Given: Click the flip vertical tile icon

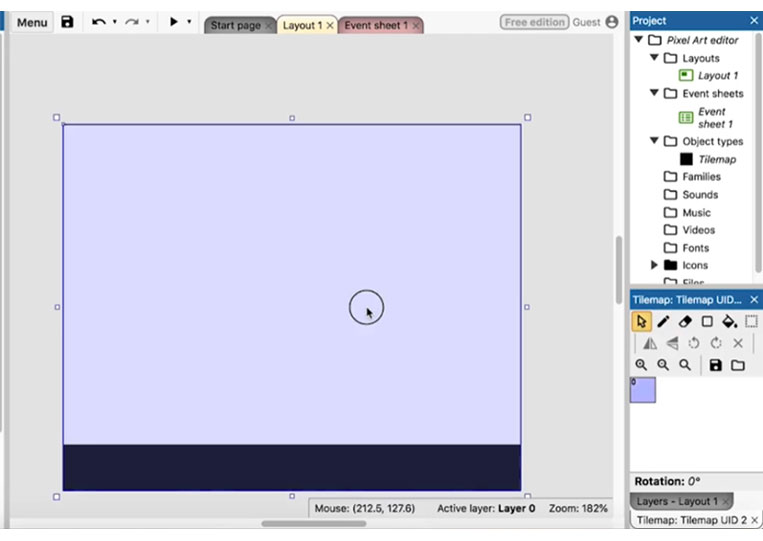Looking at the screenshot, I should [x=672, y=343].
